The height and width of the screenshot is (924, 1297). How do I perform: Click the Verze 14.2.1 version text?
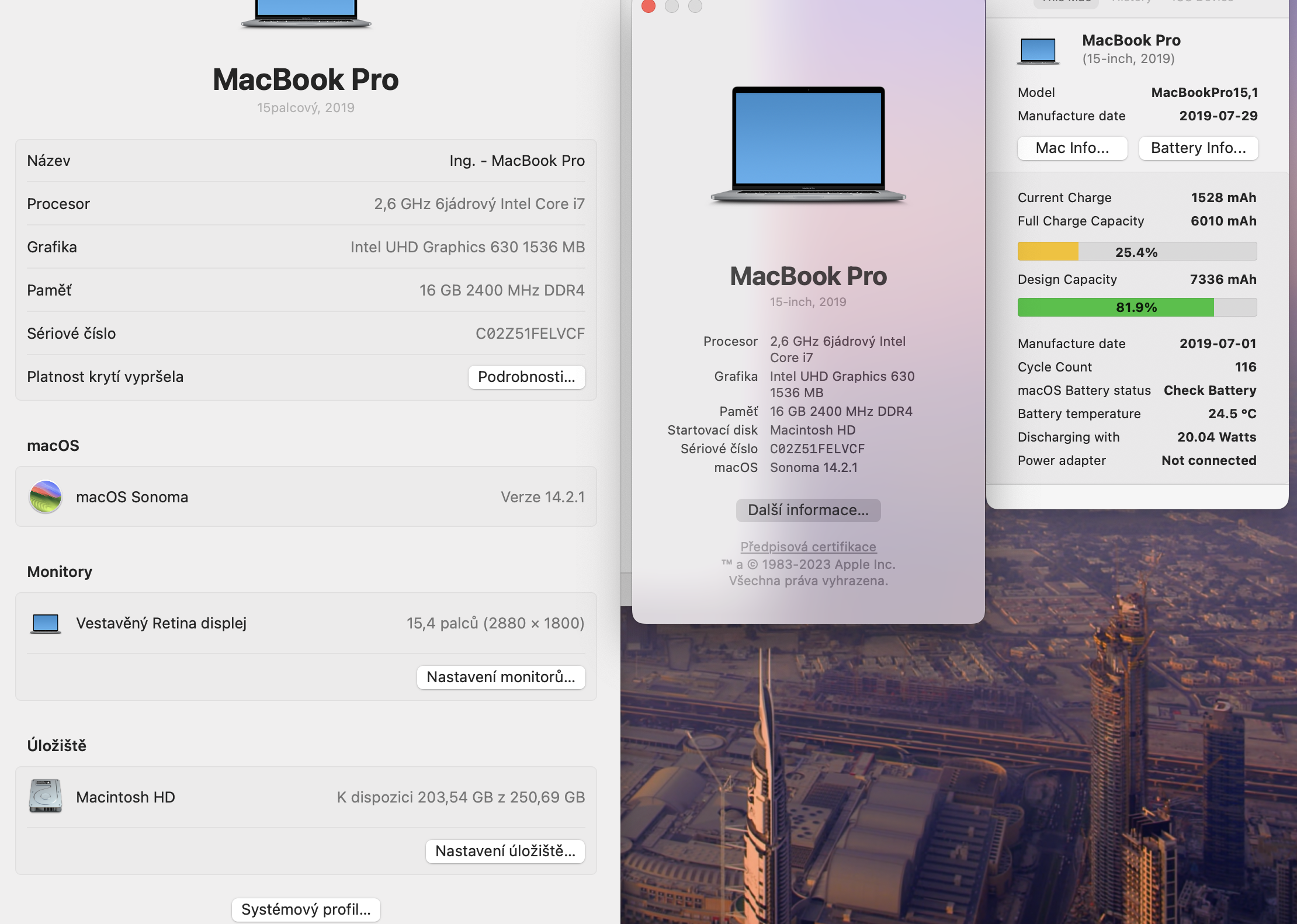pos(542,497)
